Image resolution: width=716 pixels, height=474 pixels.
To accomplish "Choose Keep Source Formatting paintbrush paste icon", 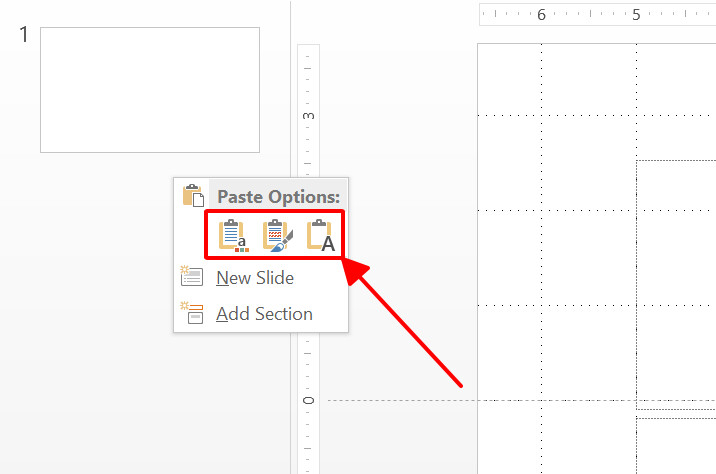I will pos(277,236).
